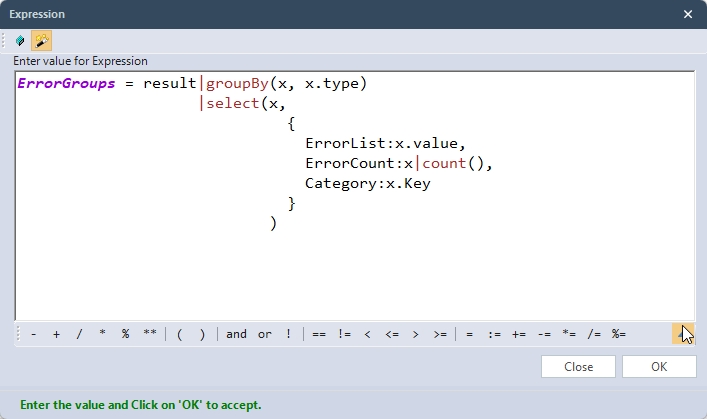Insert the percent modulo operator

click(x=125, y=334)
